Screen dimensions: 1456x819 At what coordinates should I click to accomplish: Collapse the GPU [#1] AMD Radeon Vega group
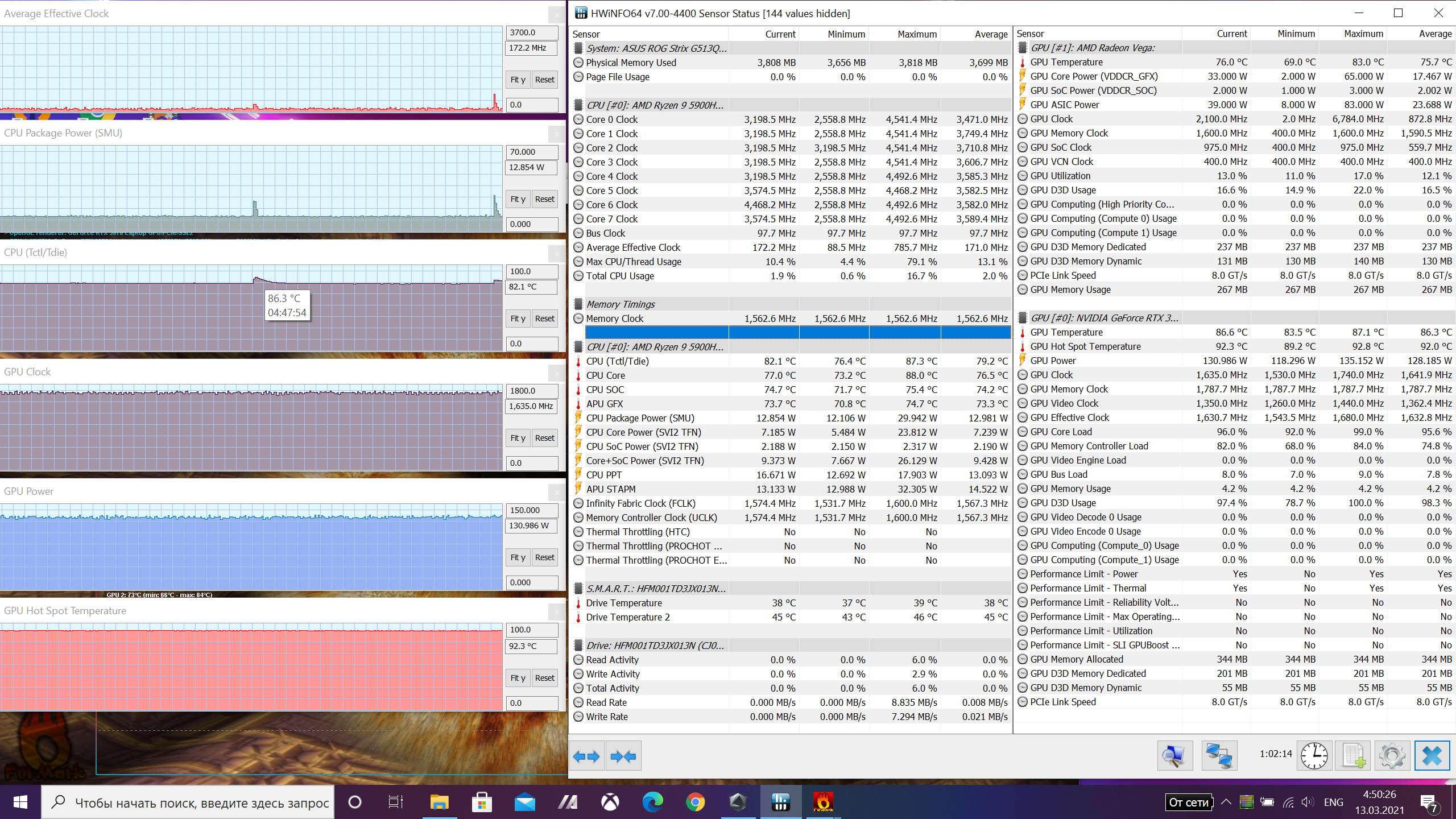1093,48
